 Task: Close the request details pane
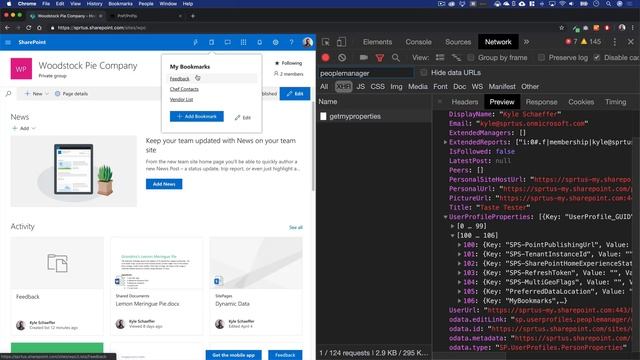(440, 101)
